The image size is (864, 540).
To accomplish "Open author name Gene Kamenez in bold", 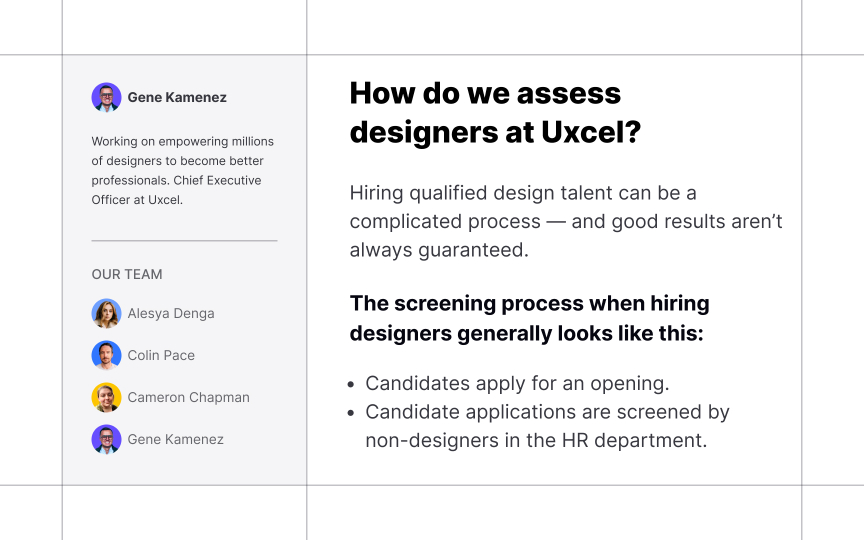I will tap(177, 98).
